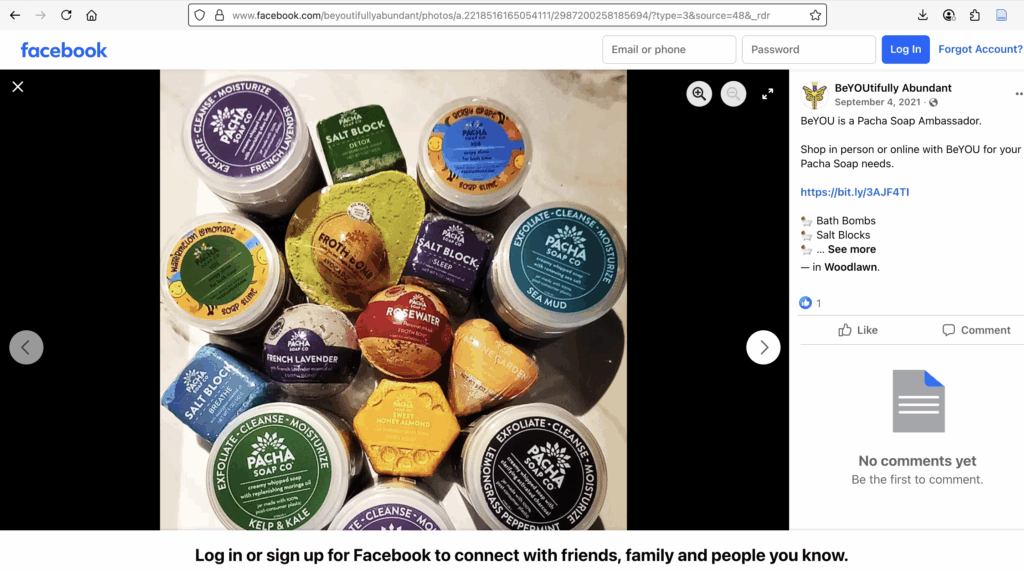The height and width of the screenshot is (571, 1024).
Task: Go to the browser home page
Action: [x=91, y=15]
